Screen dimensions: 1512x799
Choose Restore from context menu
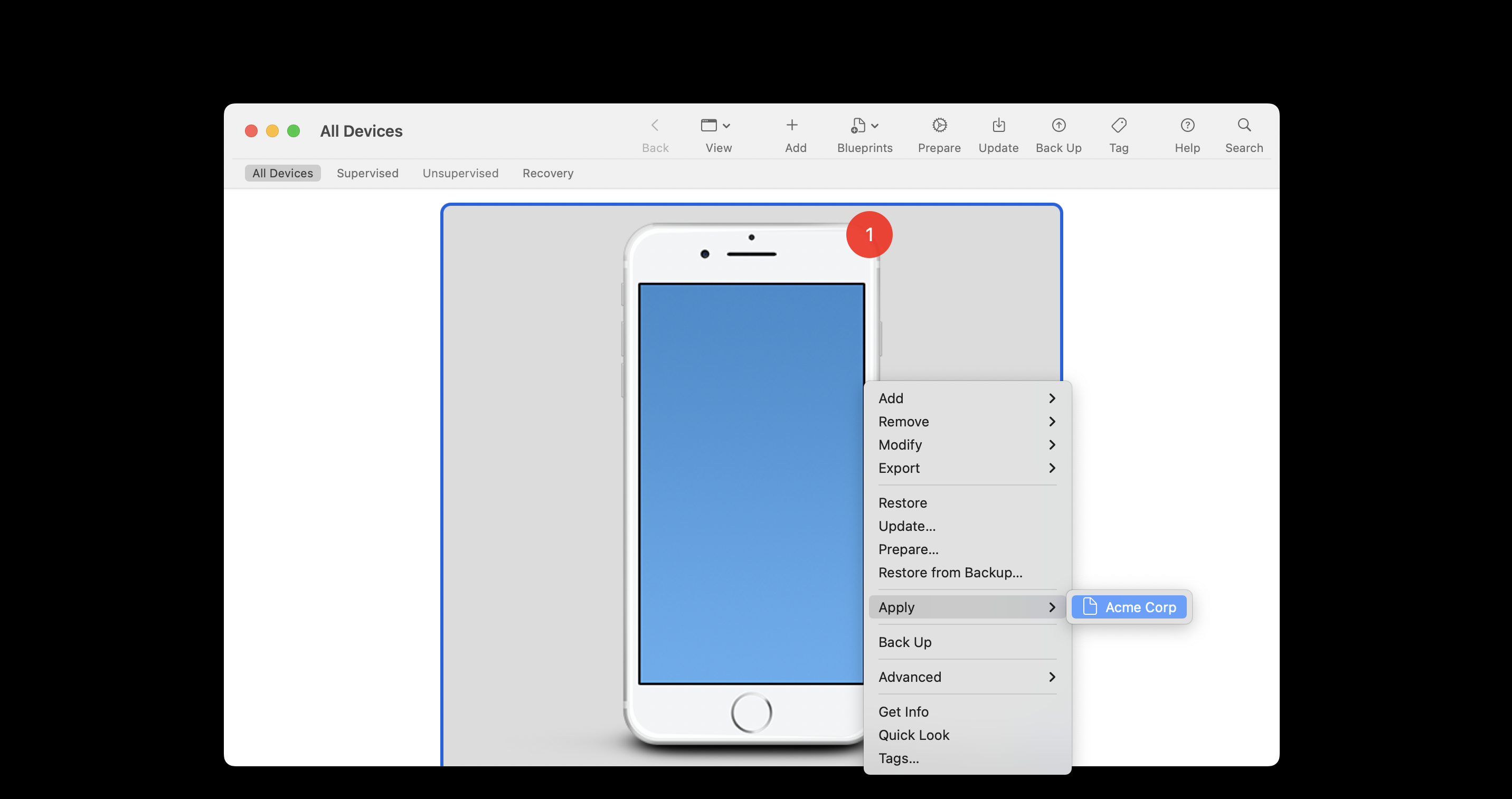pos(967,503)
